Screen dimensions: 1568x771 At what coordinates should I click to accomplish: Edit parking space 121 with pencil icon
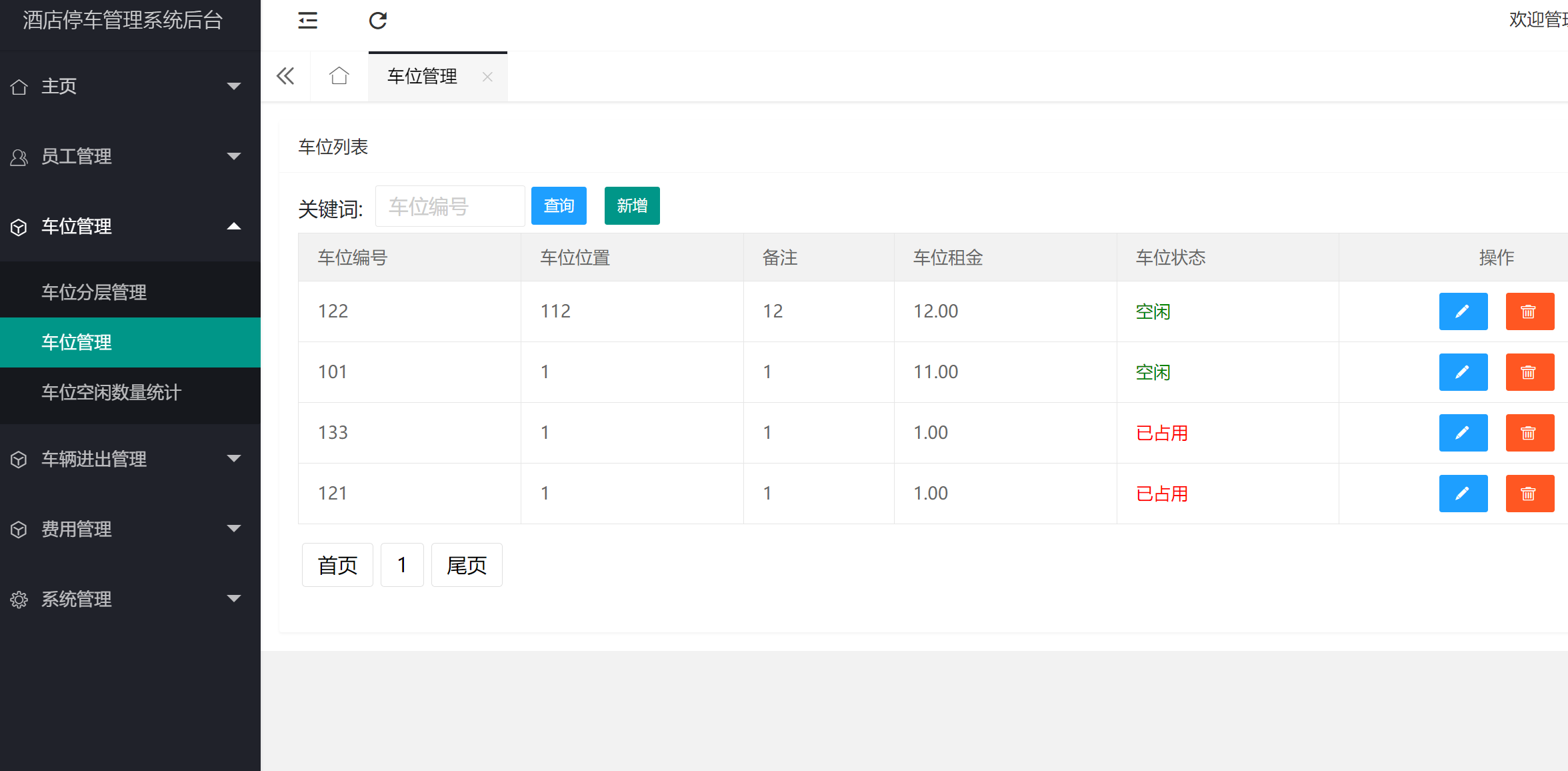coord(1463,494)
